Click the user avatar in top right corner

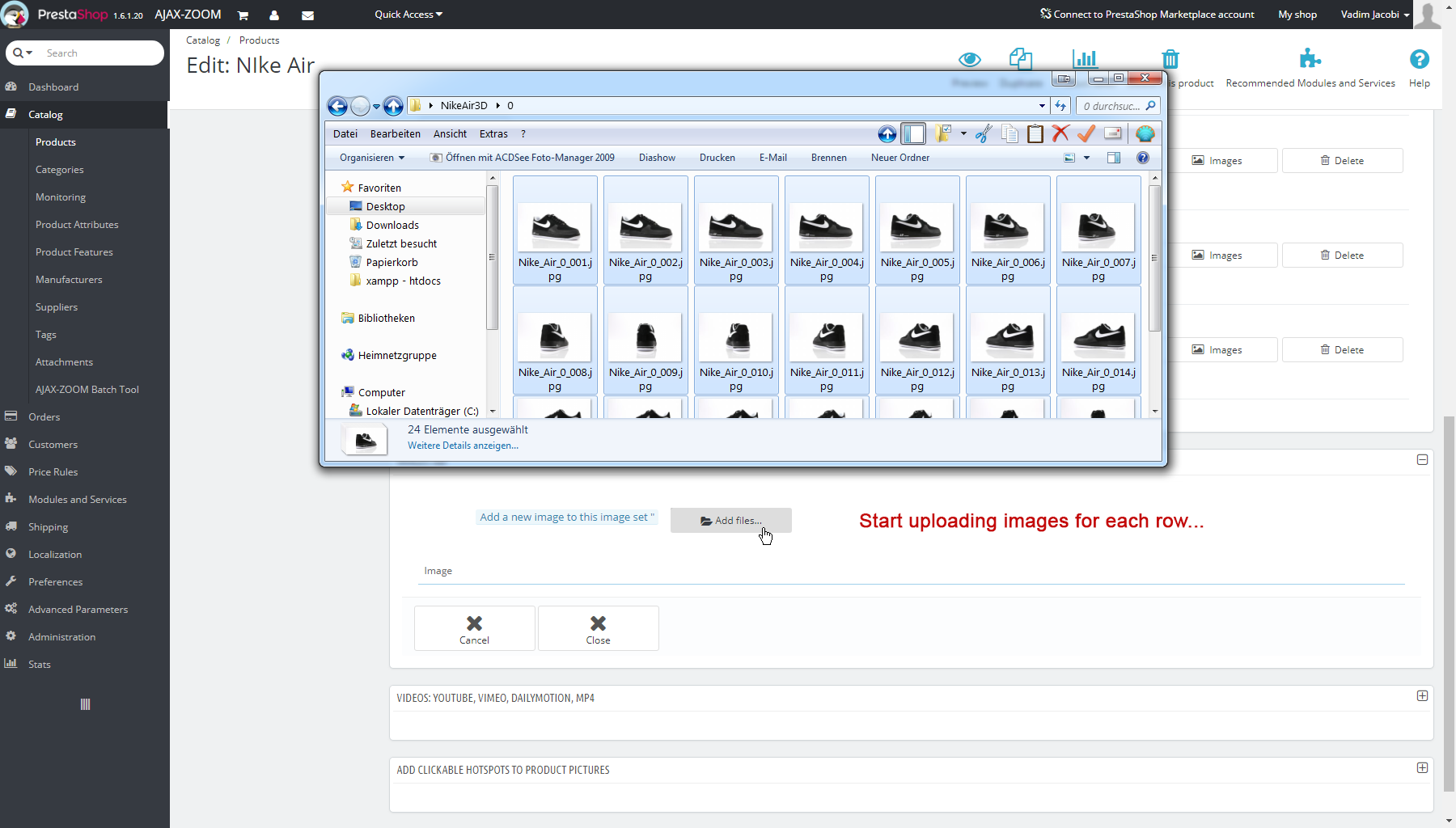[1428, 15]
